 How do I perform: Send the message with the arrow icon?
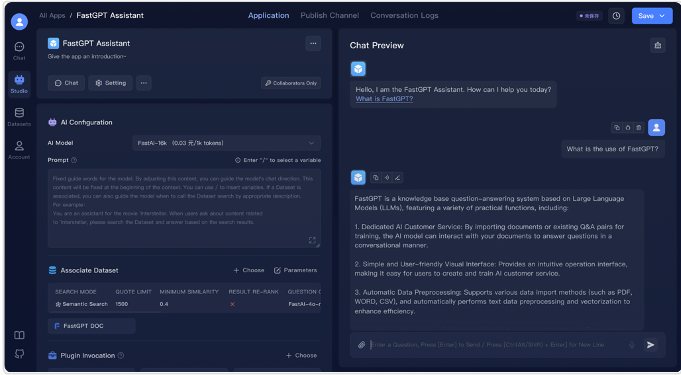click(x=650, y=345)
